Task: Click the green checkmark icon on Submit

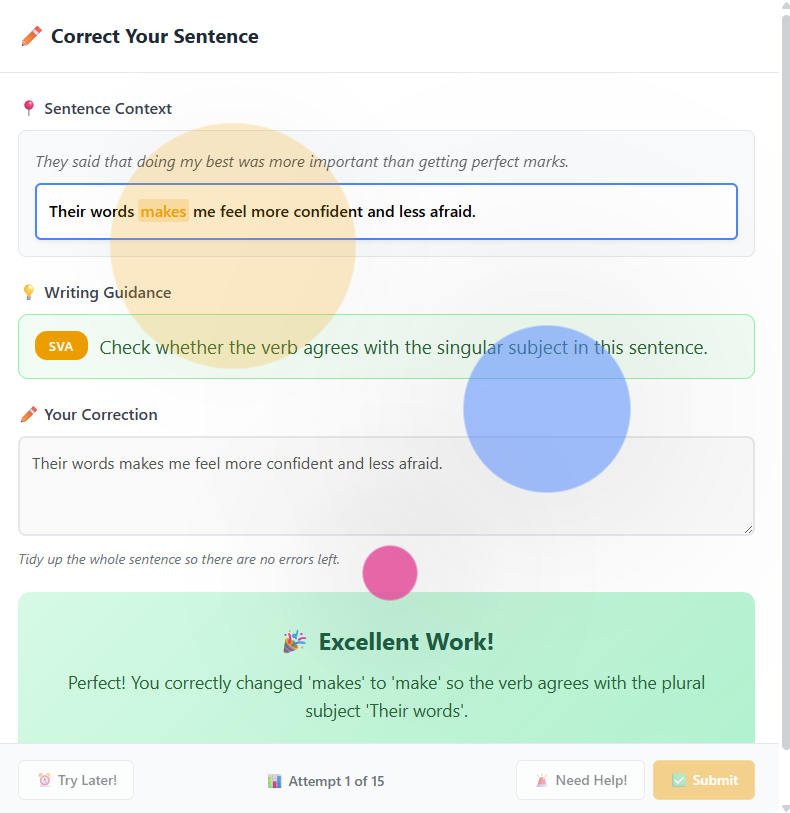Action: tap(679, 780)
